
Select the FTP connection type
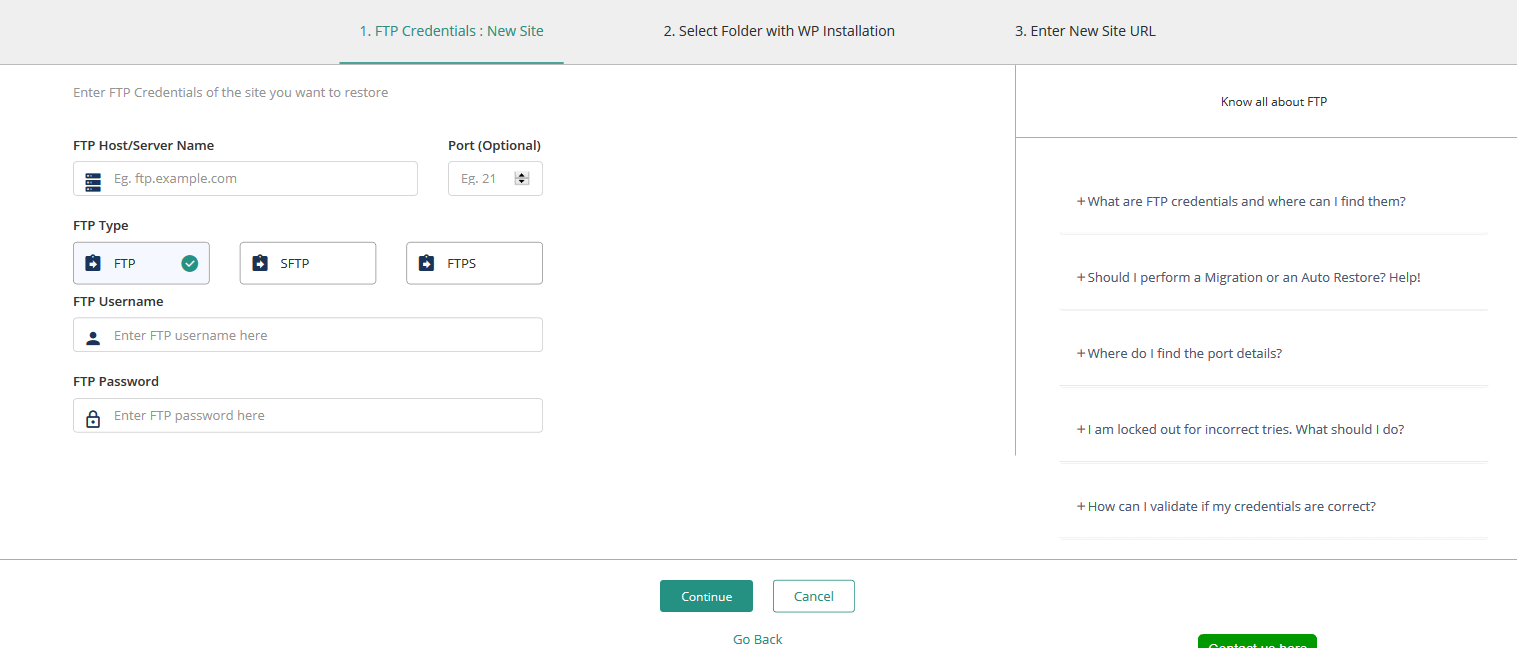141,264
